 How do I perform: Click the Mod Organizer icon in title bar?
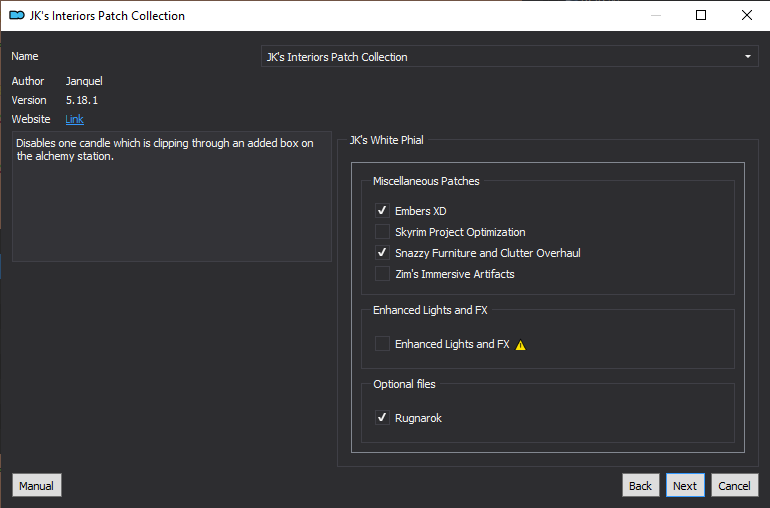(17, 16)
